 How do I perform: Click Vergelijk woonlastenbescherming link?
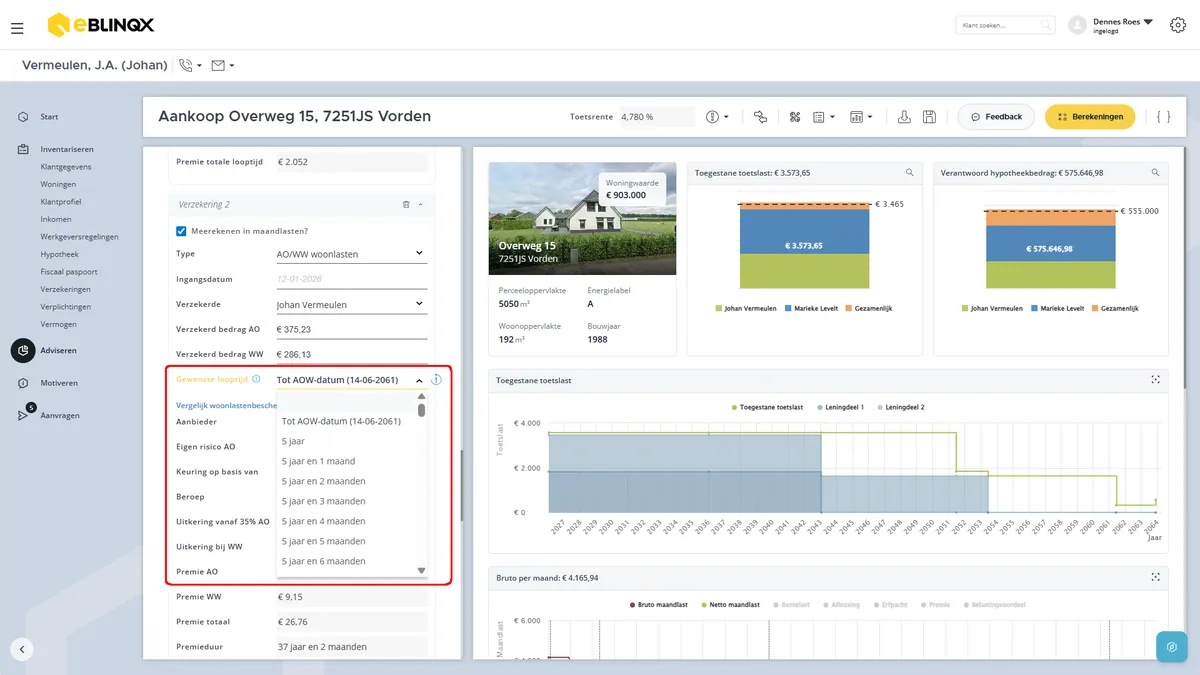click(226, 405)
